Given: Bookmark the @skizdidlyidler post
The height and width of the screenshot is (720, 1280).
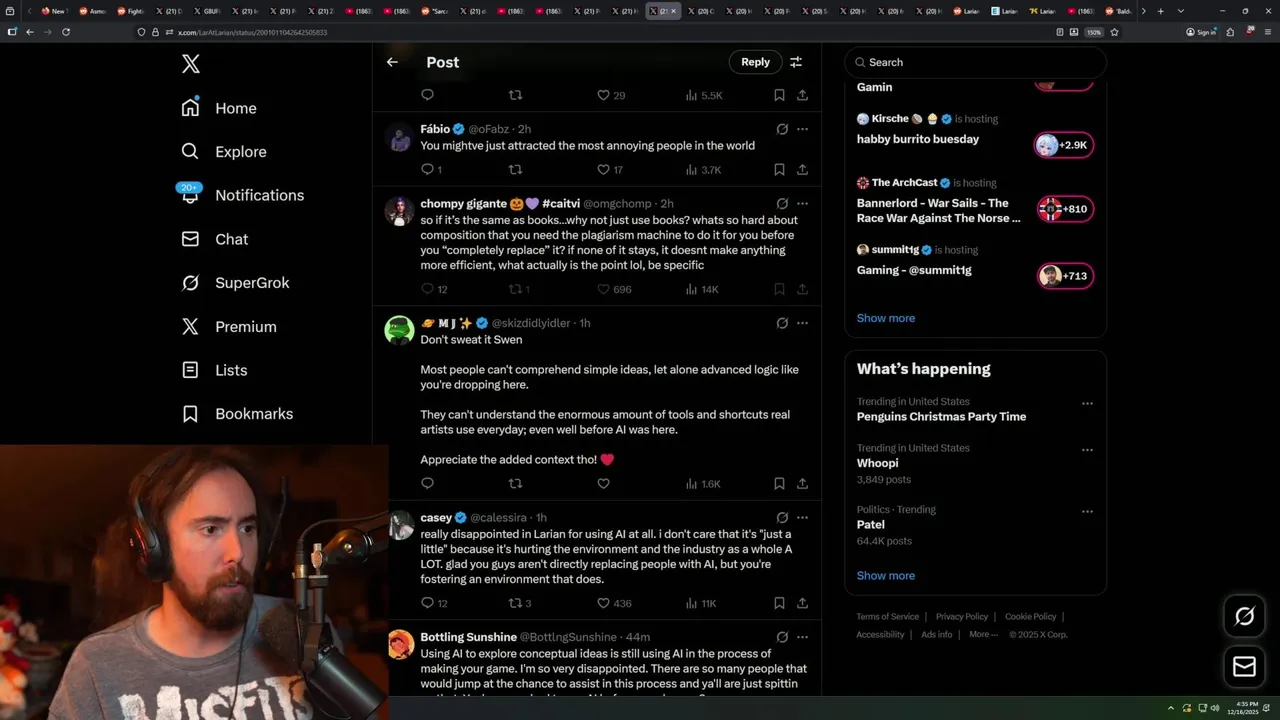Looking at the screenshot, I should click(x=779, y=483).
